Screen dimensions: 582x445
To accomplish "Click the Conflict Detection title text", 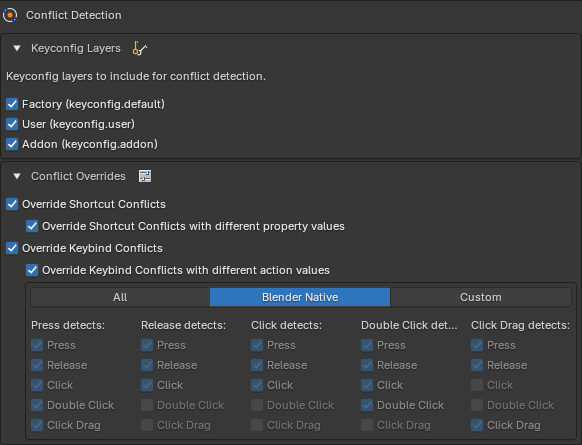I will (73, 15).
